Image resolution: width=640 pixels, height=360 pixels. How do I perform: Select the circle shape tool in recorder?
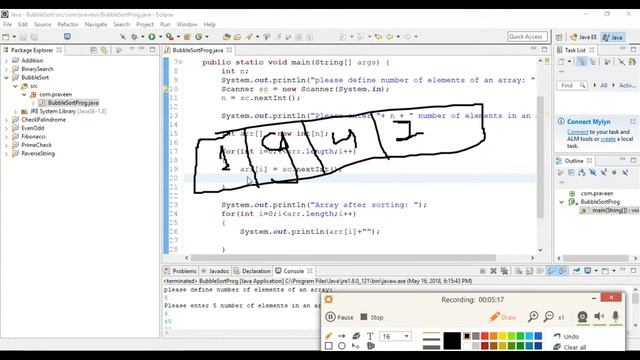[x=342, y=346]
